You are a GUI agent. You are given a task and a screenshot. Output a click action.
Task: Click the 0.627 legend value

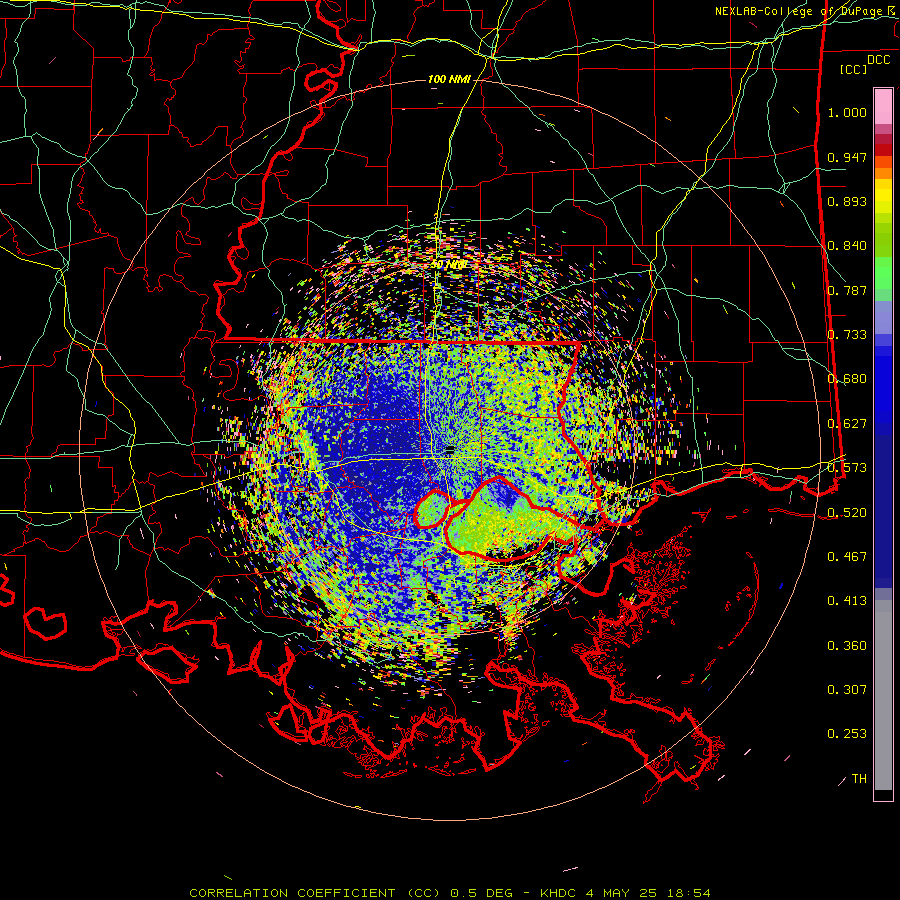[847, 424]
